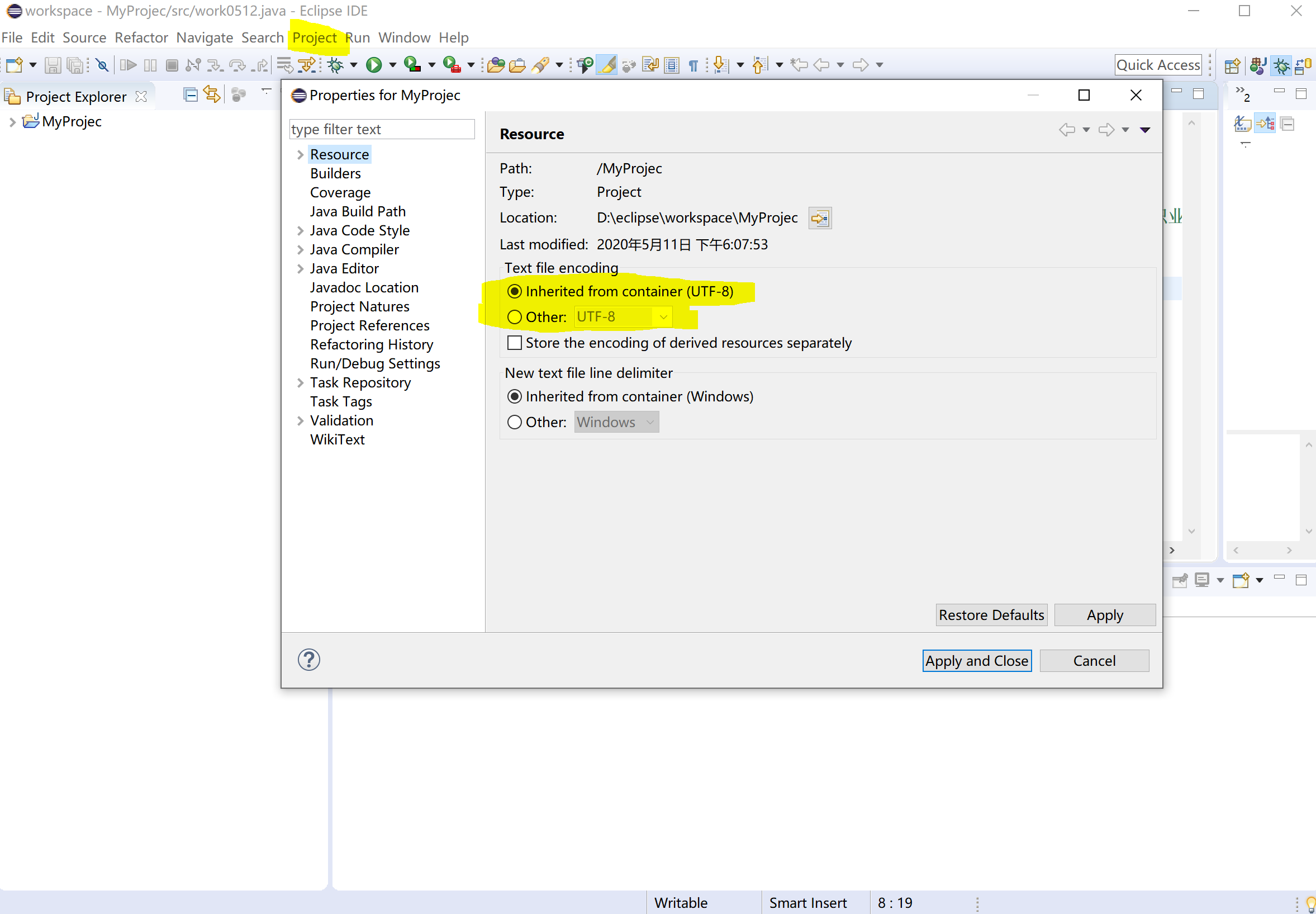Viewport: 1316px width, 914px height.
Task: Expand the MyProjec project in Project Explorer
Action: [12, 122]
